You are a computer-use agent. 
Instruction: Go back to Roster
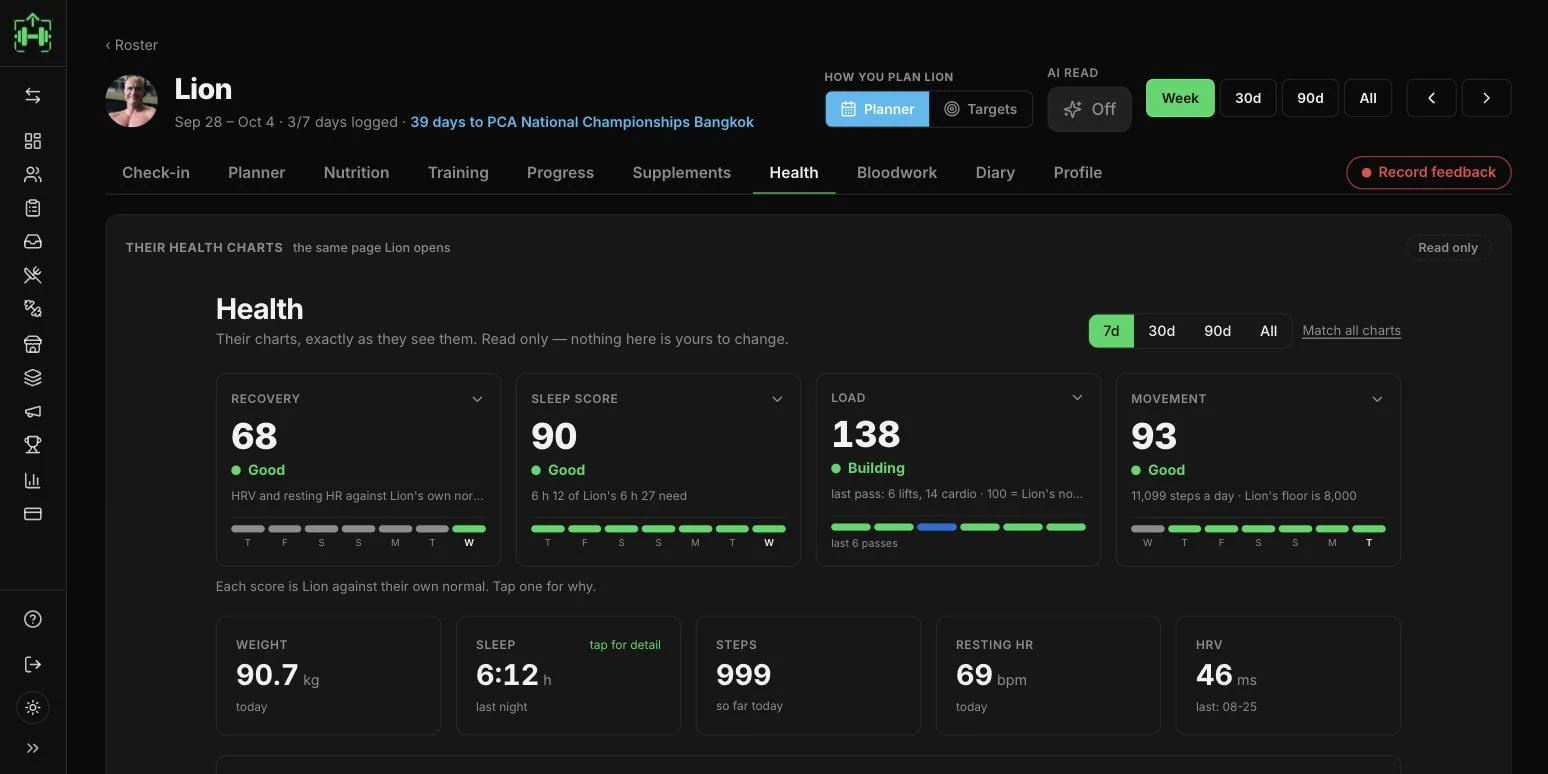tap(132, 45)
